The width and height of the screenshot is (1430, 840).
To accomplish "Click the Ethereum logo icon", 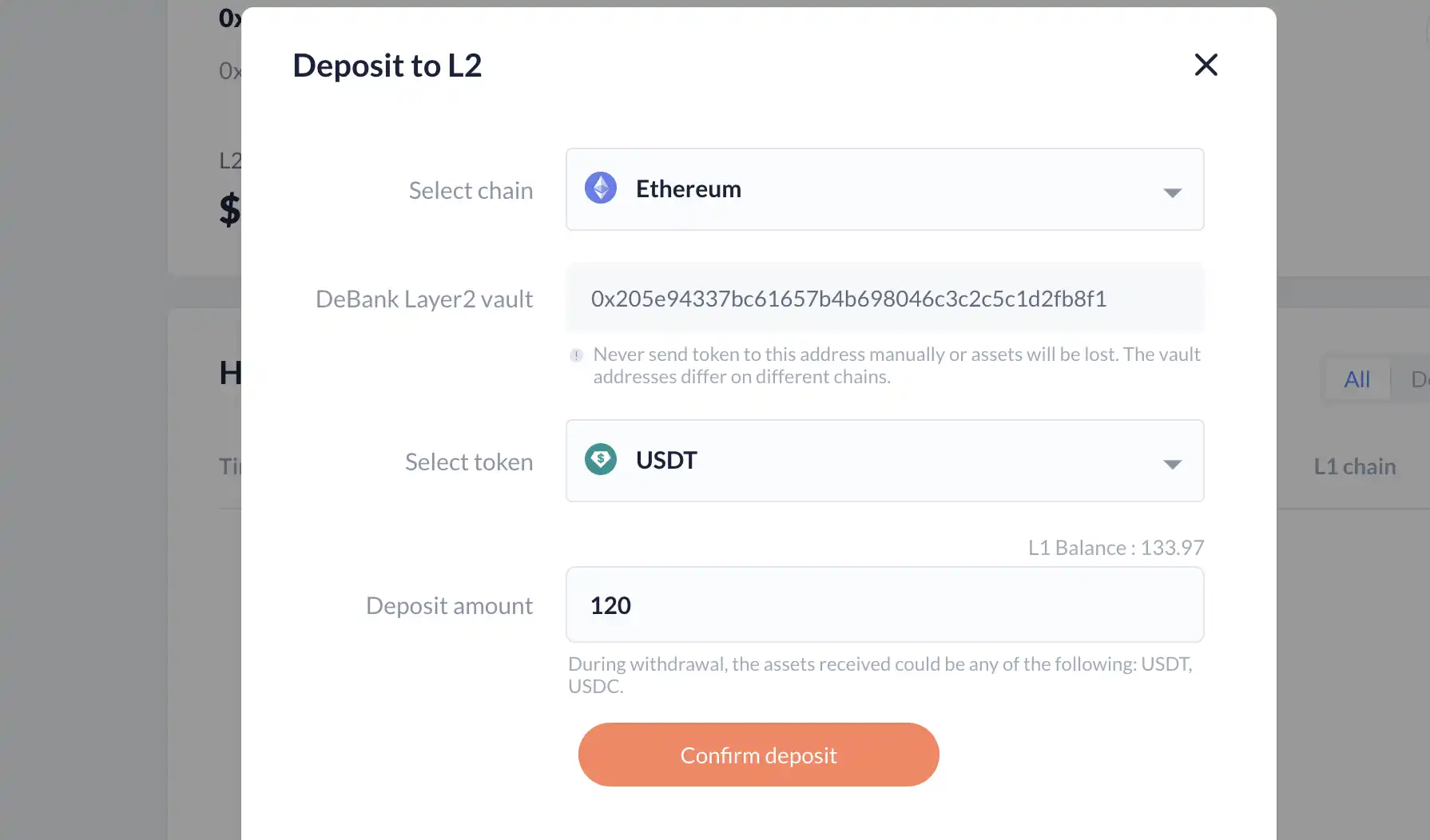I will 601,188.
